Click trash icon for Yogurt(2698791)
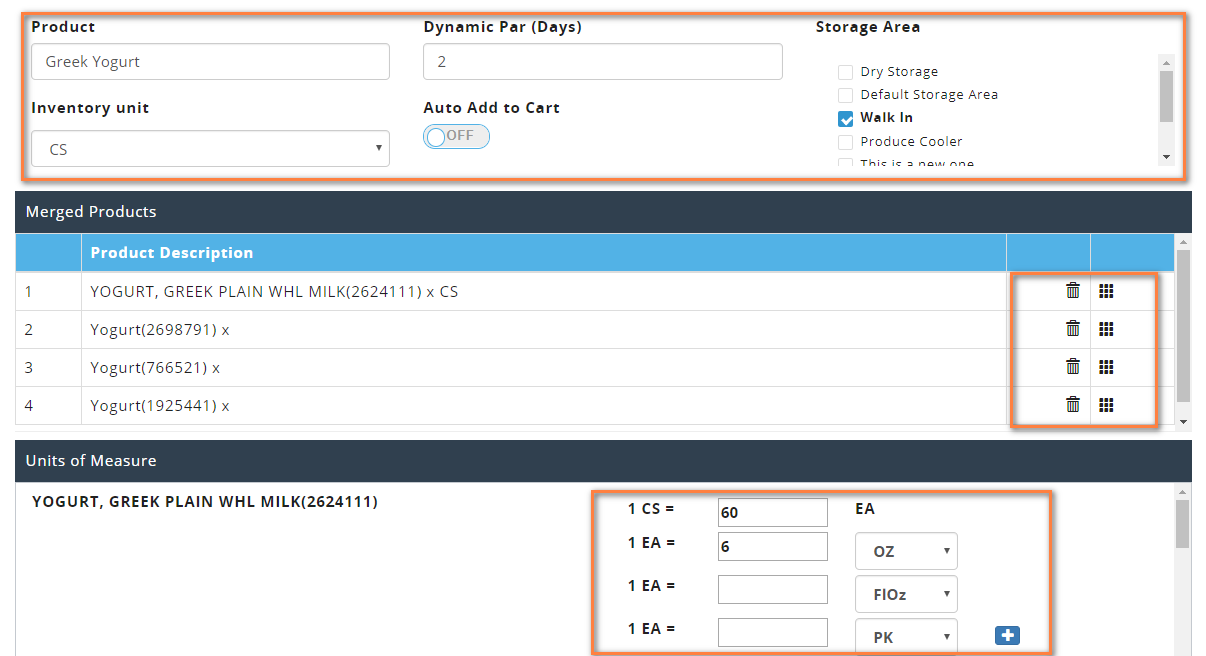The height and width of the screenshot is (656, 1206). click(1073, 329)
